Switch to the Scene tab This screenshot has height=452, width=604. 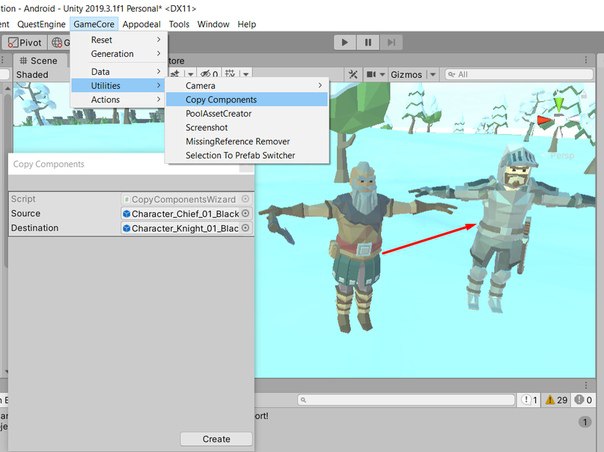tap(39, 60)
